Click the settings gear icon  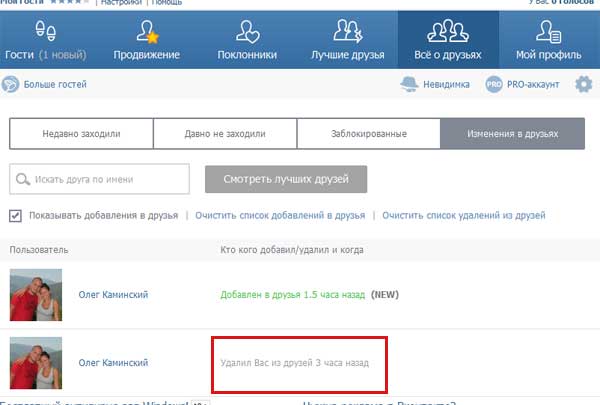(x=583, y=85)
